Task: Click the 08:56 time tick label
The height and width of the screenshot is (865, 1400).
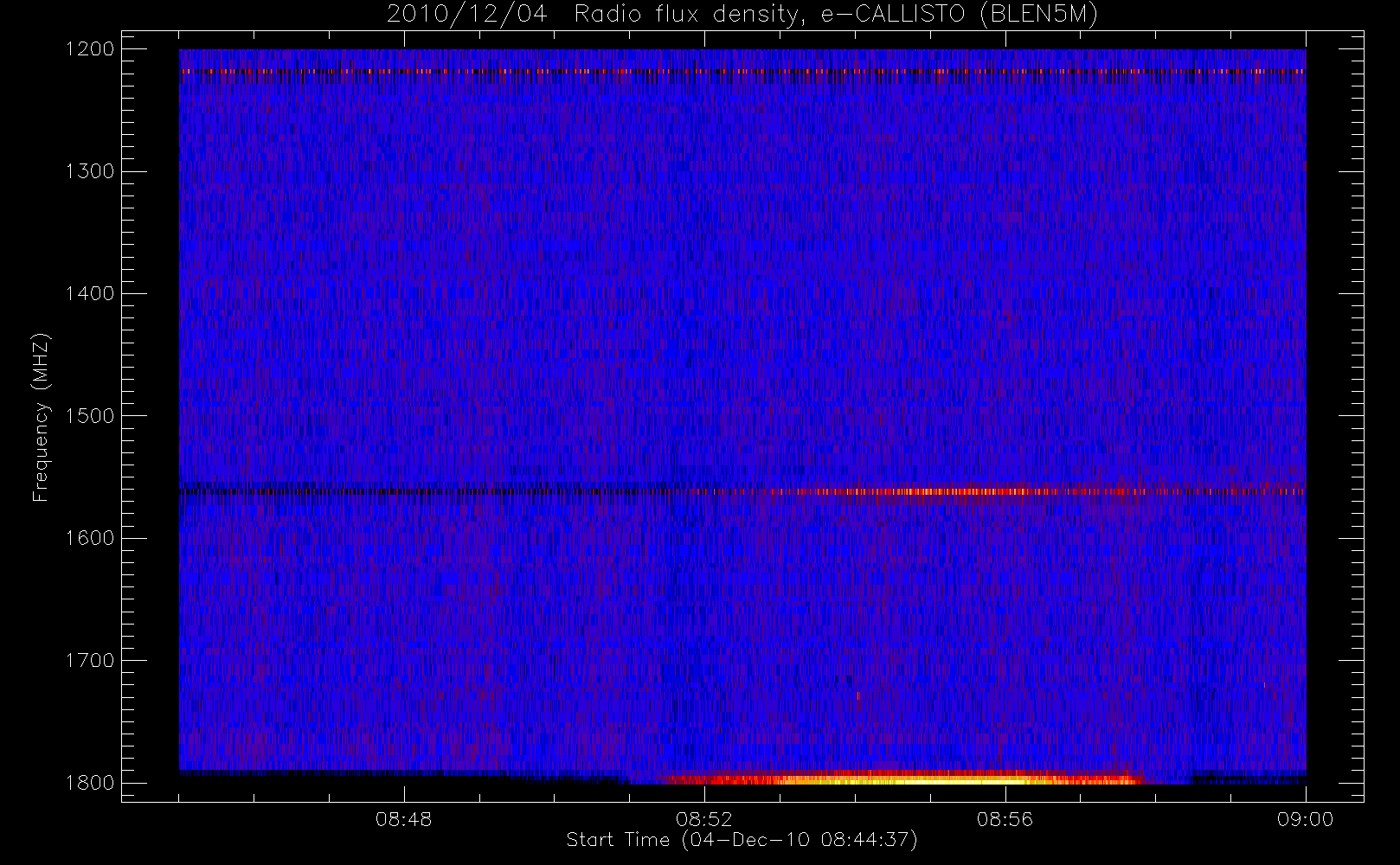Action: tap(1005, 819)
